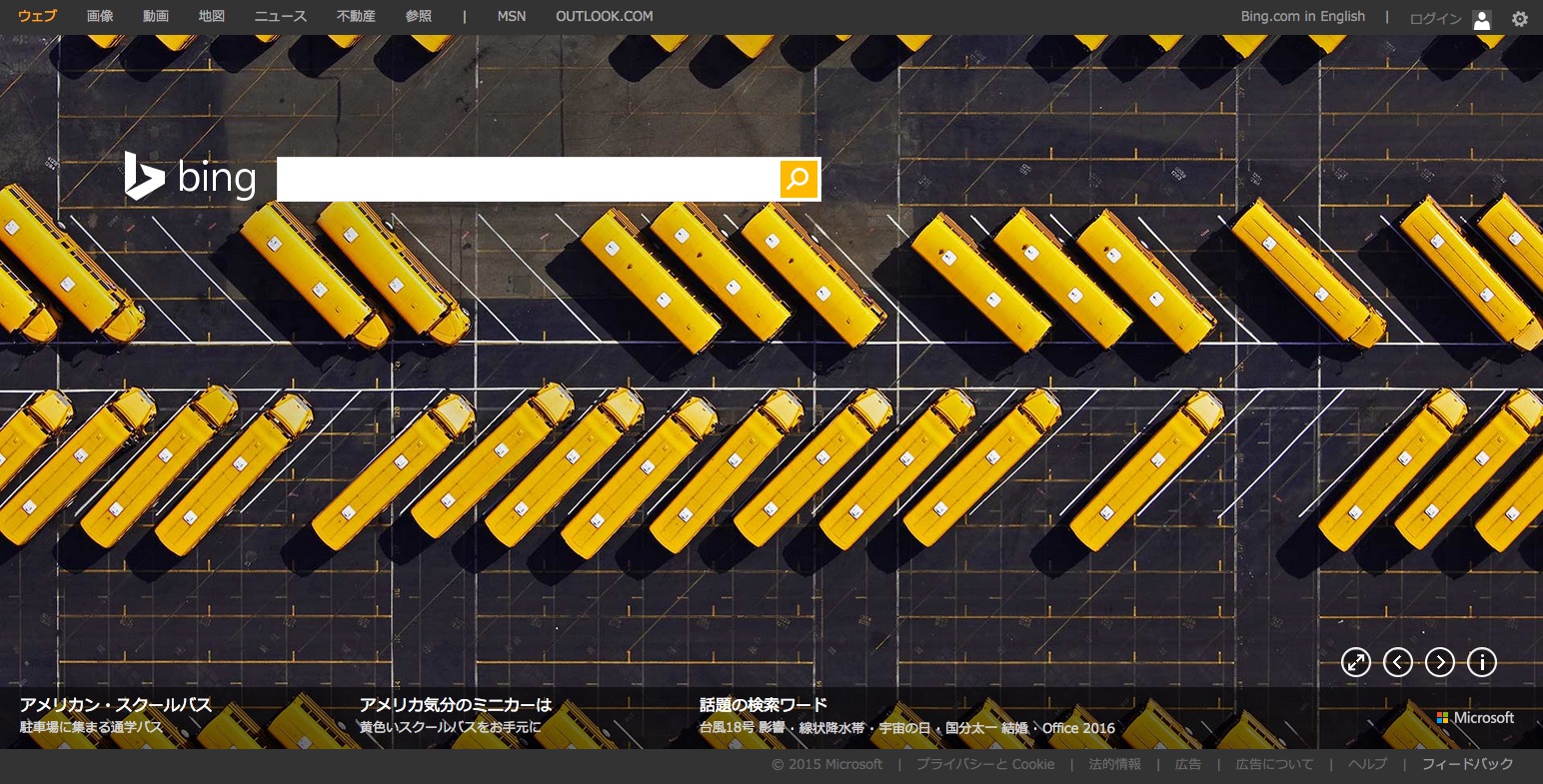This screenshot has height=784, width=1543.
Task: Click the orange search magnifier button
Action: (x=798, y=179)
